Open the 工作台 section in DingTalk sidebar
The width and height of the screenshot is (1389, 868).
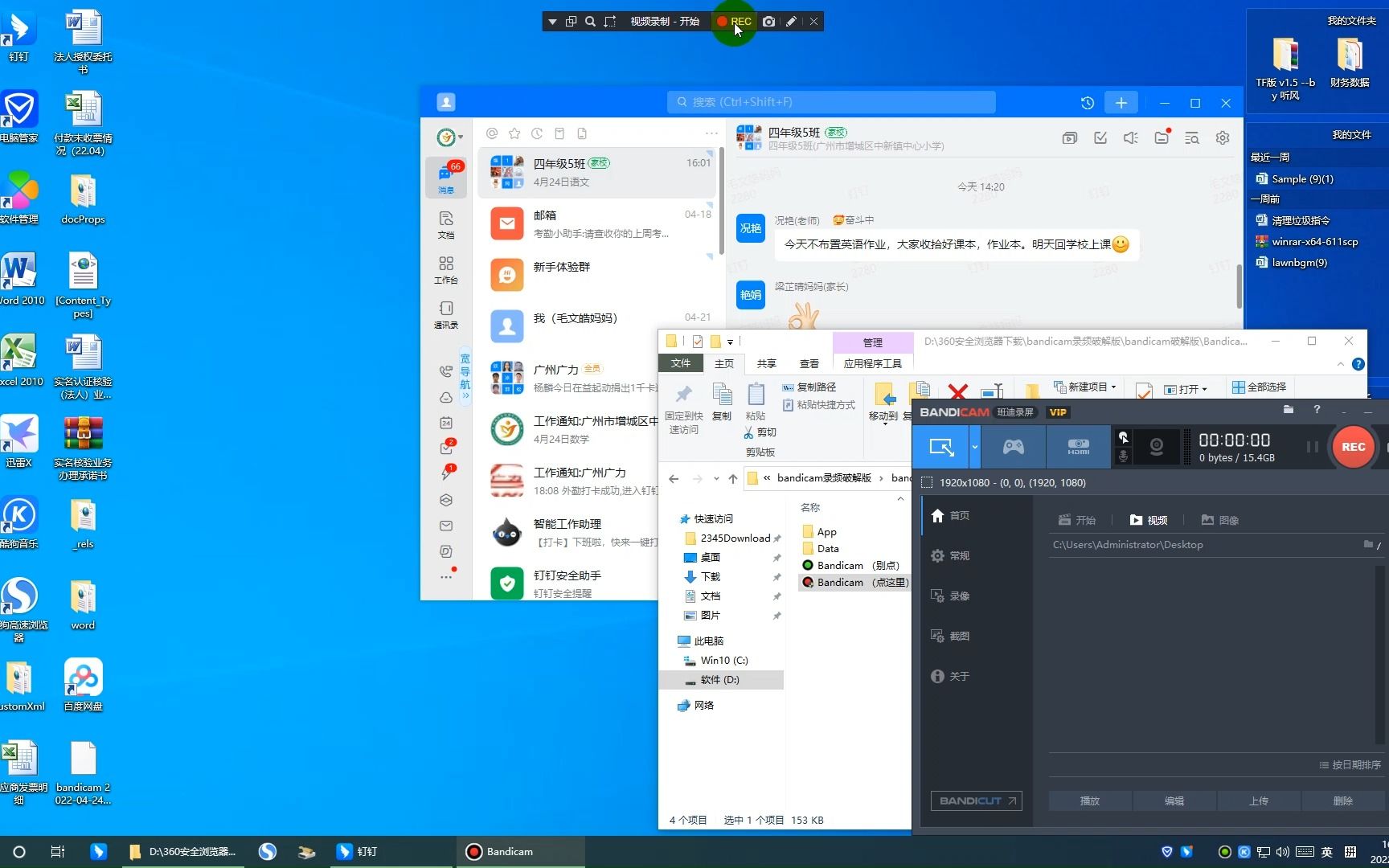446,270
